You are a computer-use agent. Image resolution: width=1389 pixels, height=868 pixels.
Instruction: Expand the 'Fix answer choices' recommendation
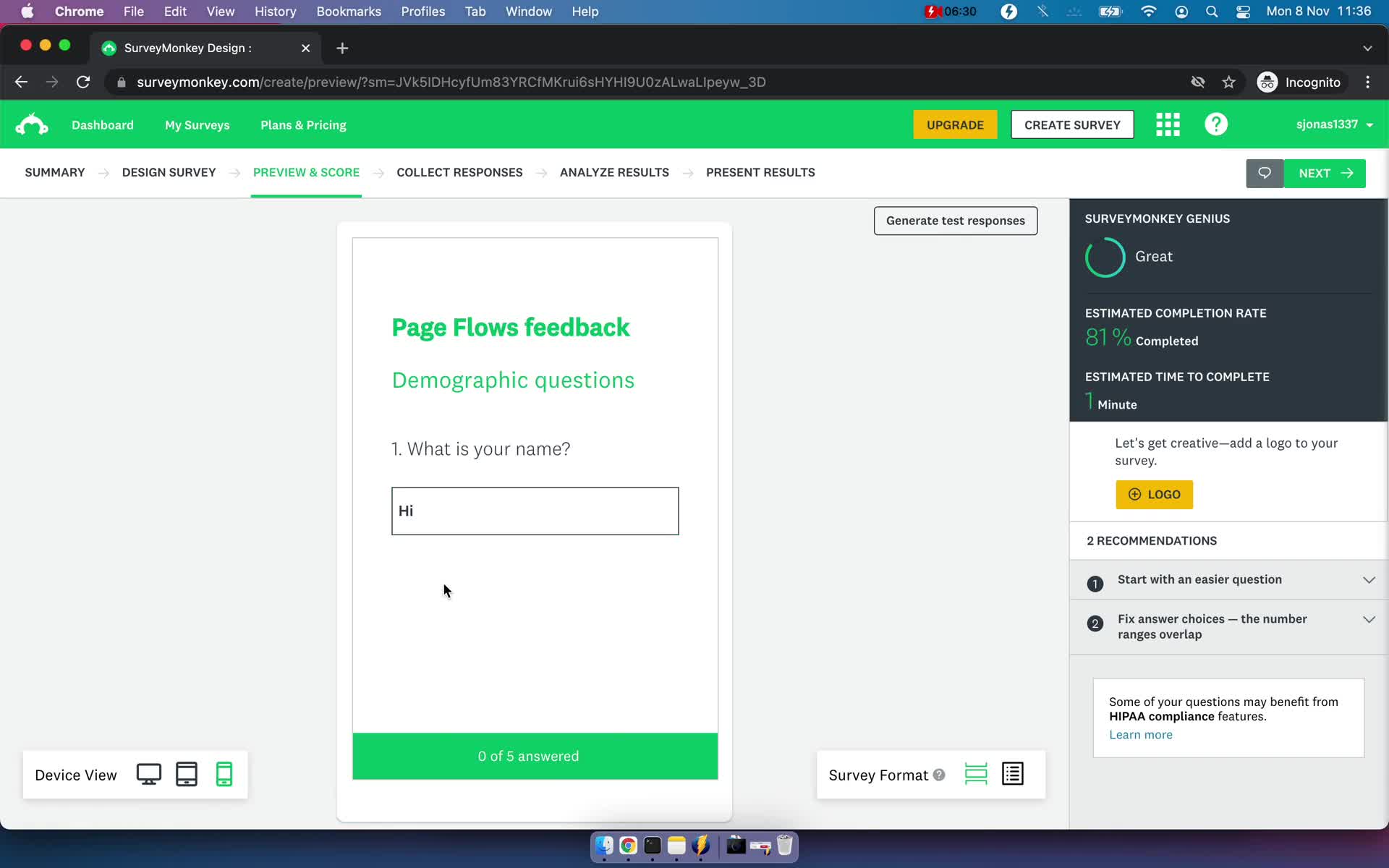pyautogui.click(x=1368, y=619)
